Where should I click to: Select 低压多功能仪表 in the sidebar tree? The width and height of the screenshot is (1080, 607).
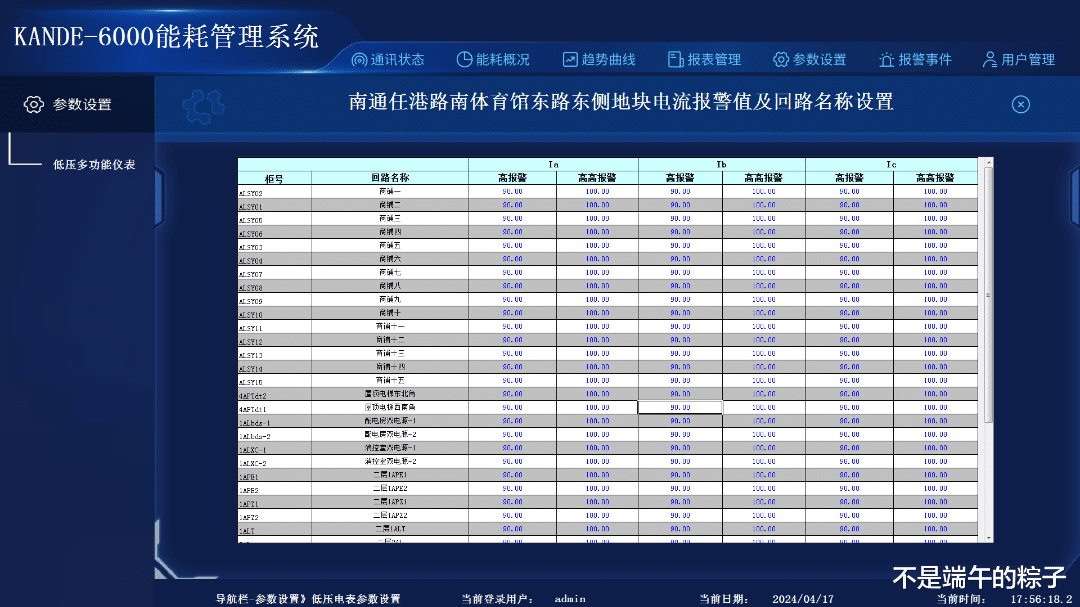(x=94, y=165)
